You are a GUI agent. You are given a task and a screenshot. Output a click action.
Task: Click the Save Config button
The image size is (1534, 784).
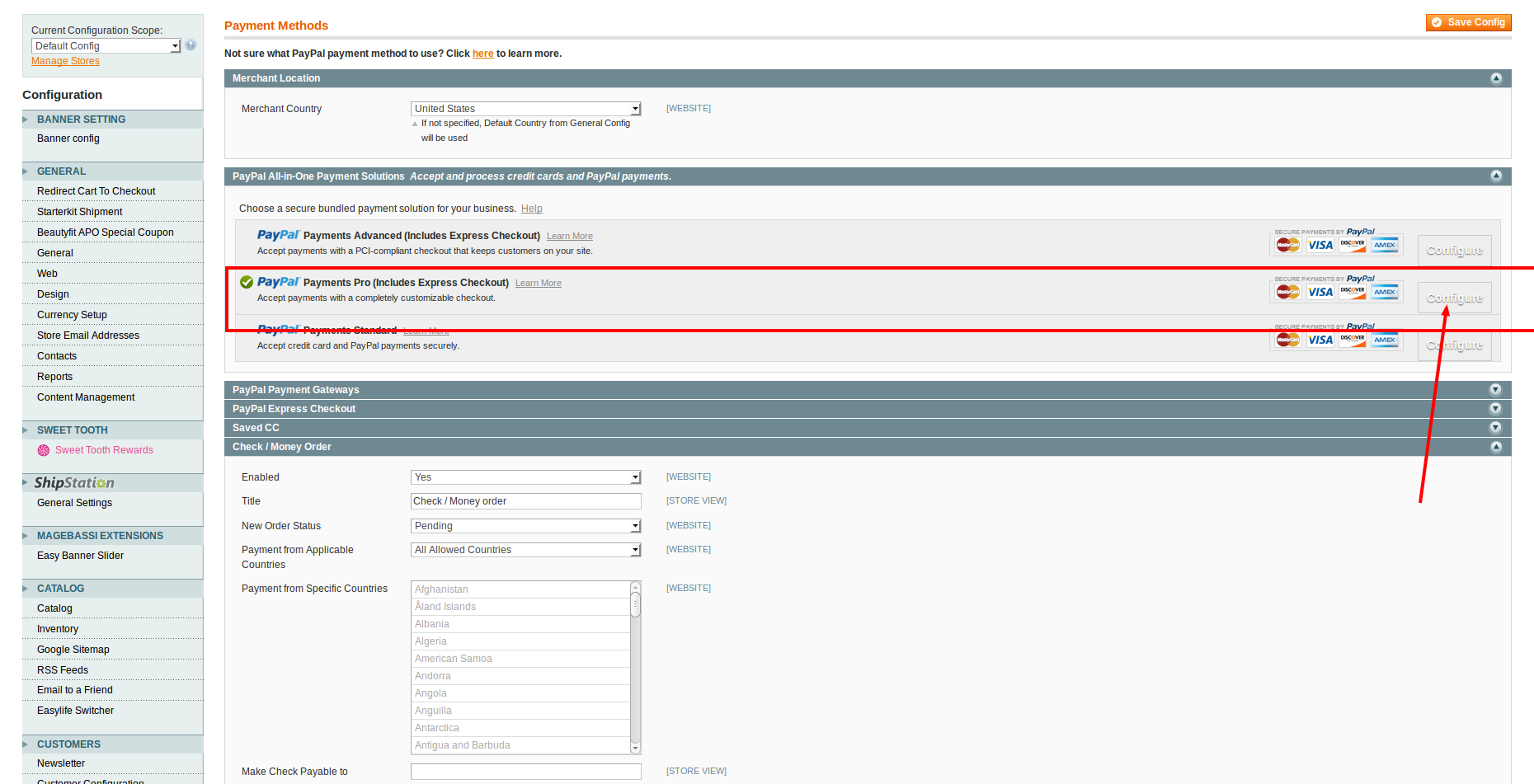1468,22
